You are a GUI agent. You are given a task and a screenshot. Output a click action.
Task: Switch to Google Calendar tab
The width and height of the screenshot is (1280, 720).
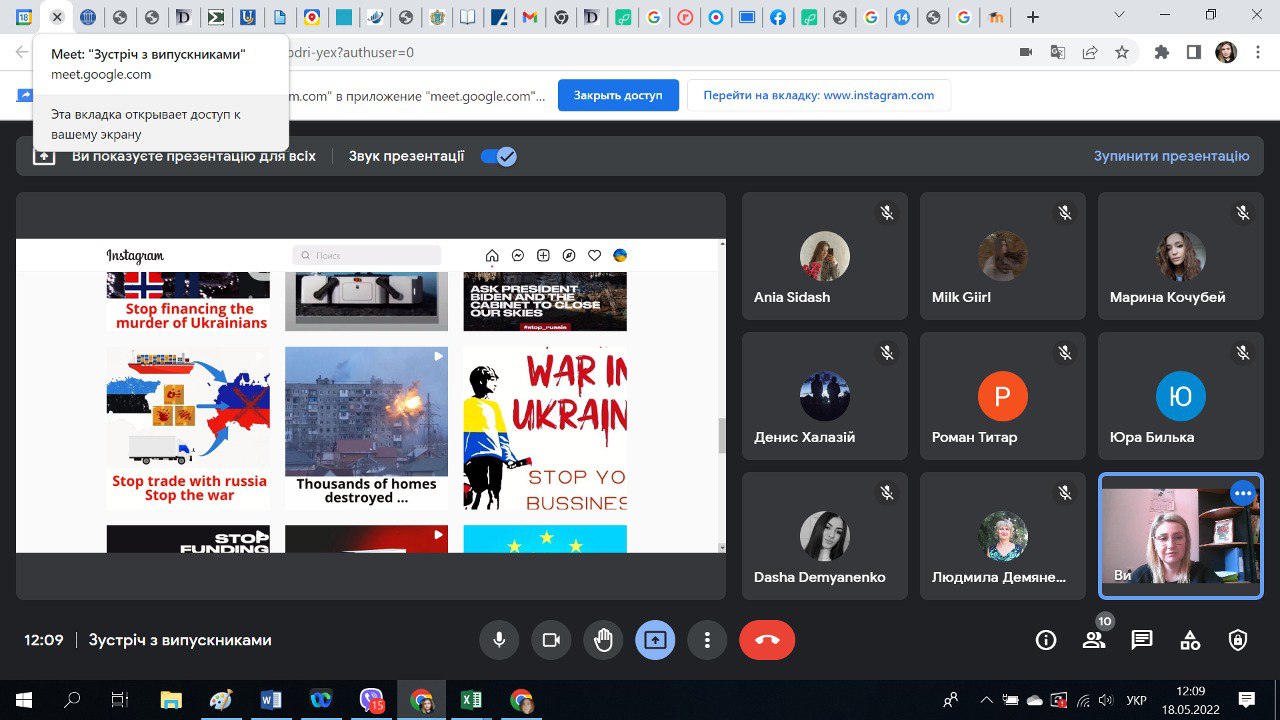pos(24,17)
